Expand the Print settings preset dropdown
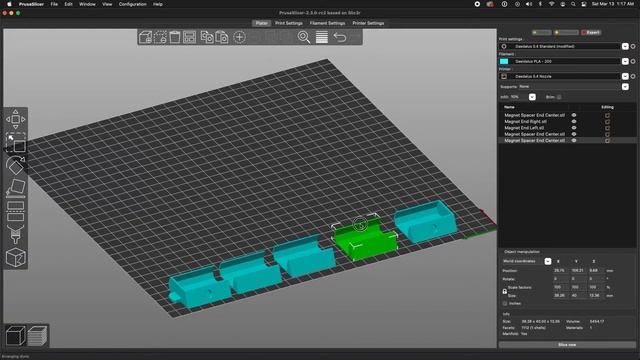640x360 pixels. tap(625, 46)
